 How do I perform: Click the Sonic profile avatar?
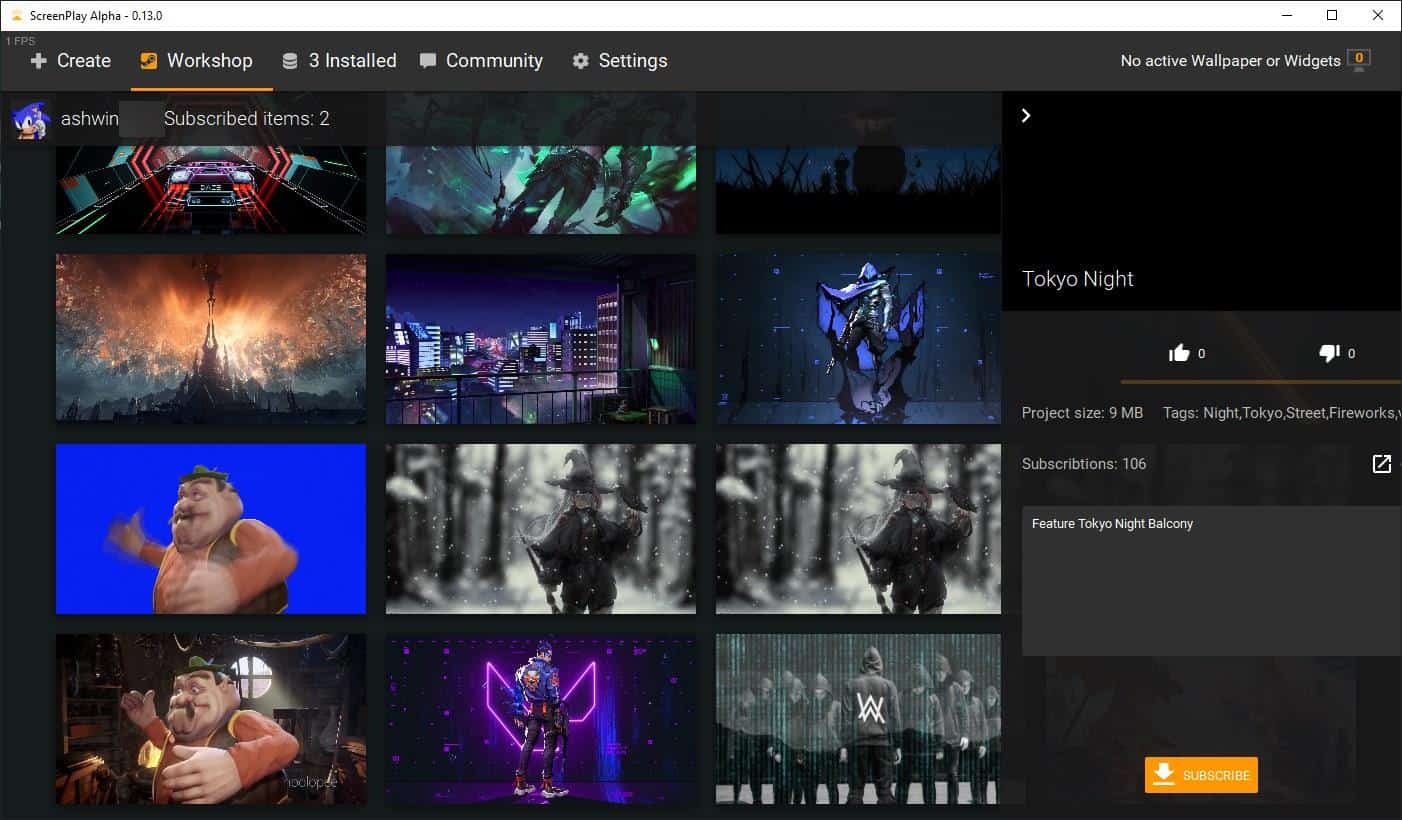coord(28,119)
